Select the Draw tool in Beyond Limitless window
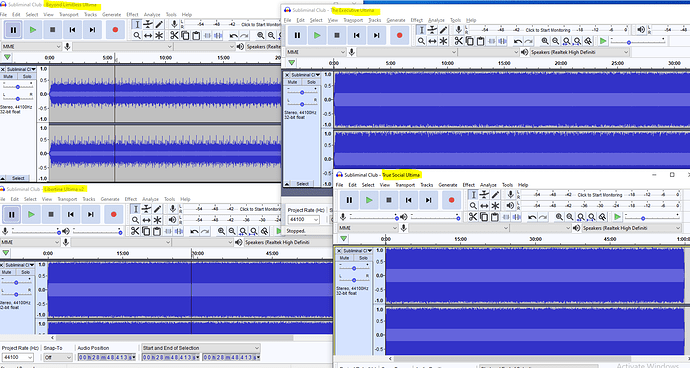Screen dimensions: 690x368 click(x=159, y=25)
